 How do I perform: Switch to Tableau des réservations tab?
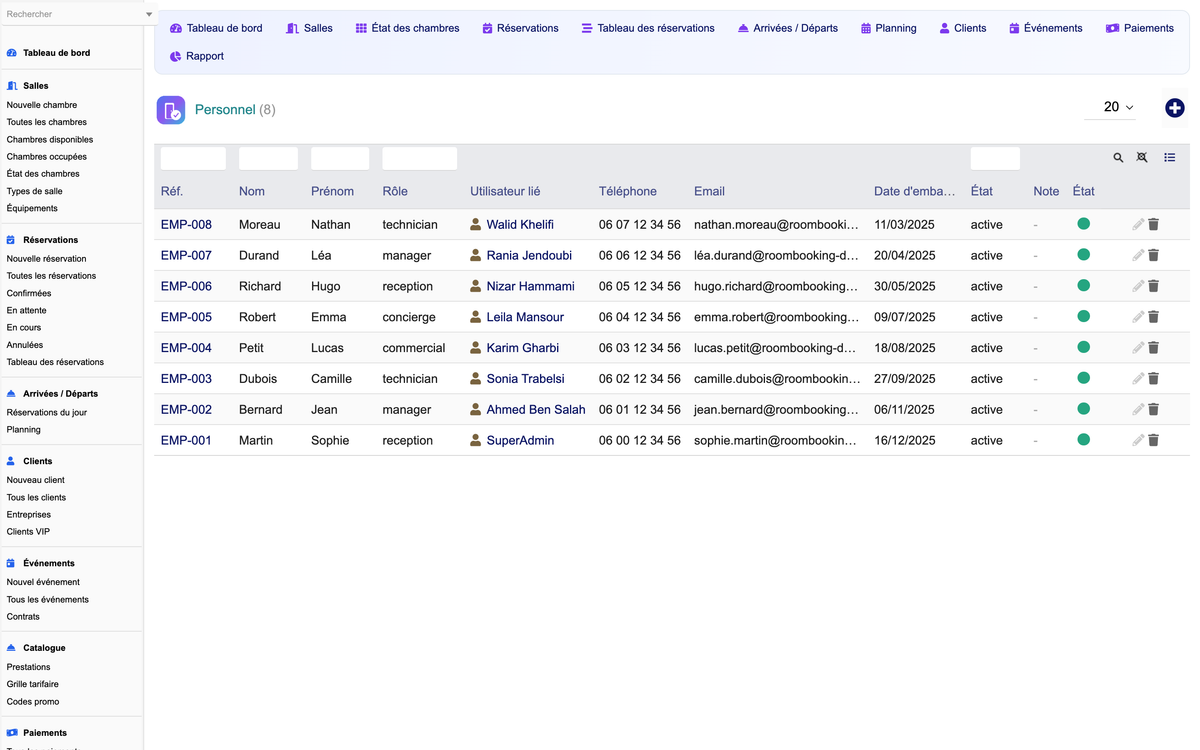click(648, 28)
